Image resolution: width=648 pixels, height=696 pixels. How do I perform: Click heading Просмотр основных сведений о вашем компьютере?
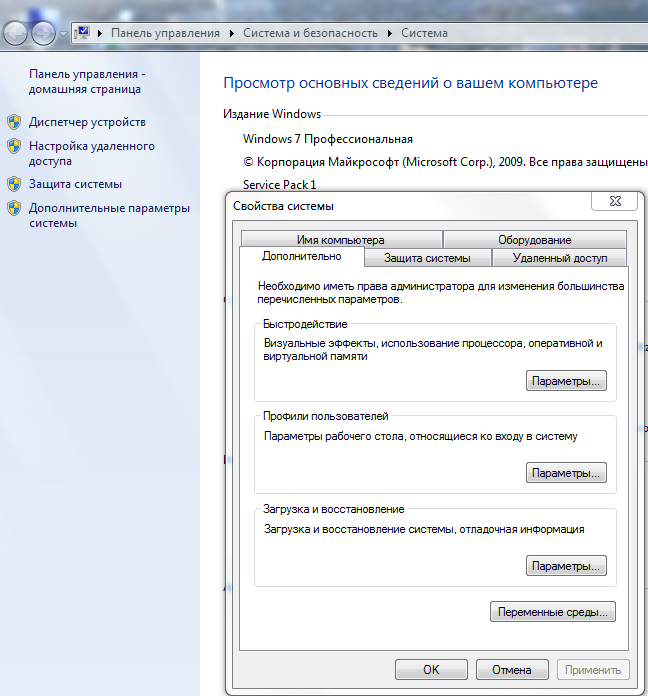(411, 83)
